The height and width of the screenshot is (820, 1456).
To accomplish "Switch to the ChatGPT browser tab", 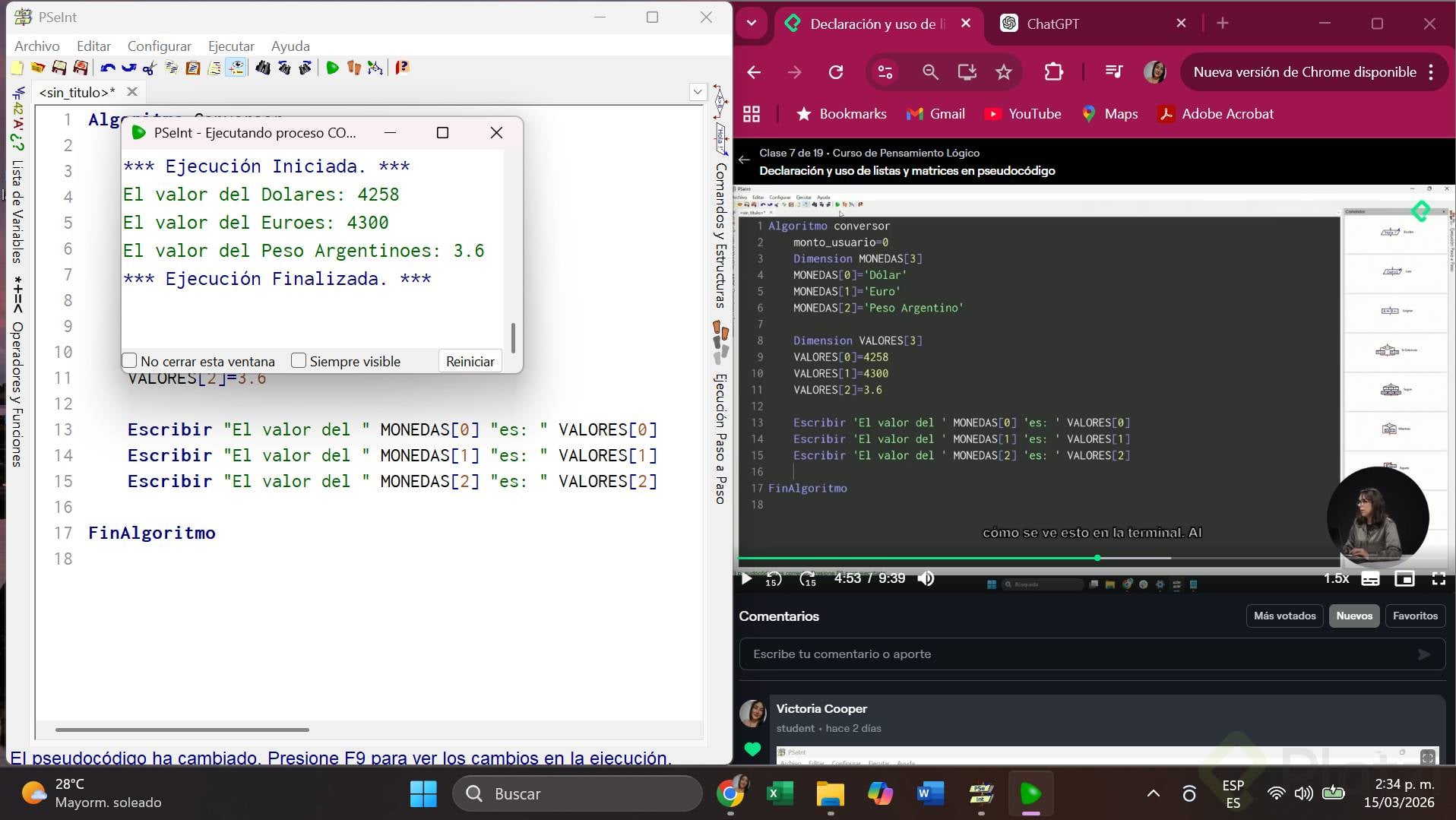I will click(x=1052, y=24).
